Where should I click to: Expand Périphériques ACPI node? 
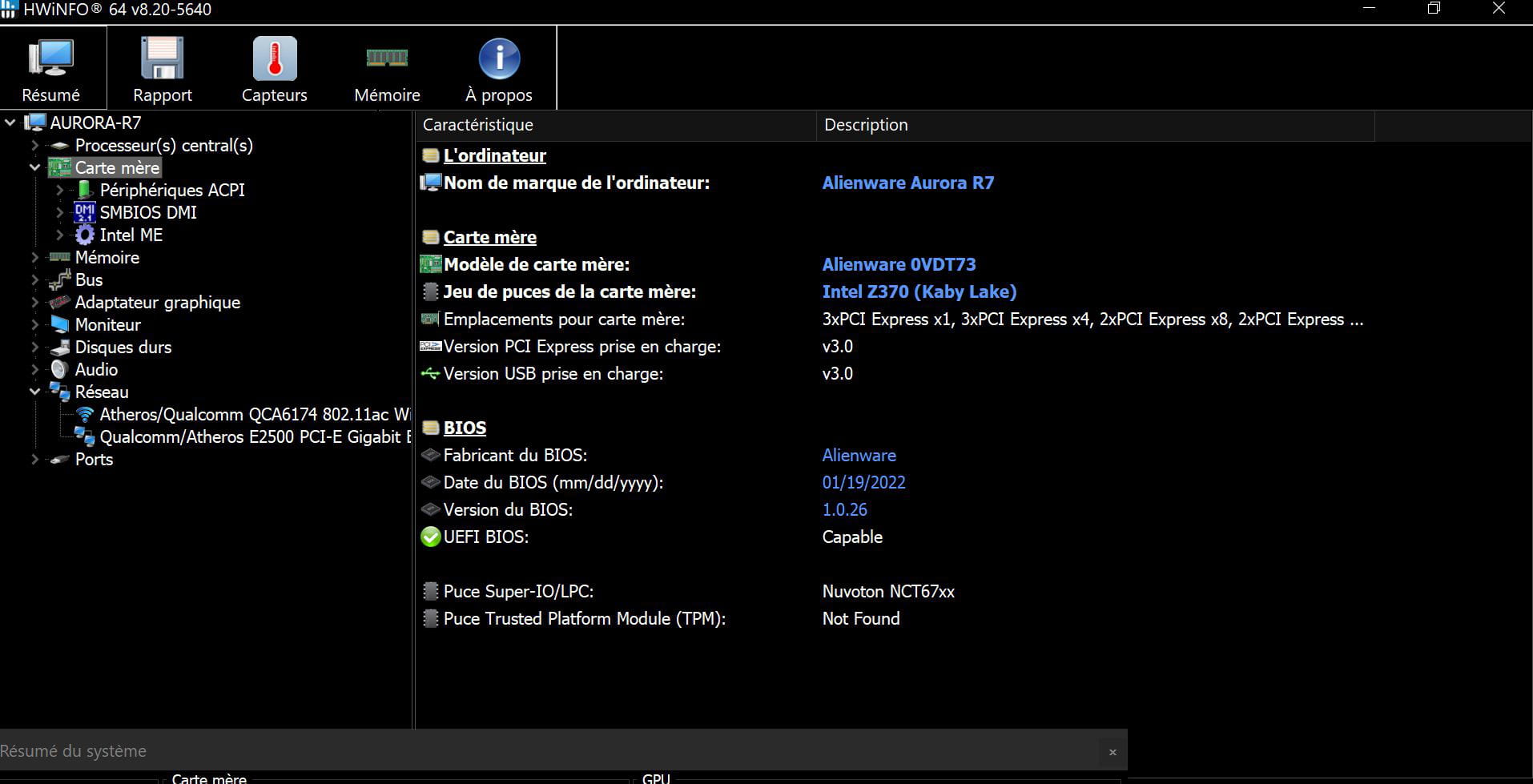pos(59,190)
